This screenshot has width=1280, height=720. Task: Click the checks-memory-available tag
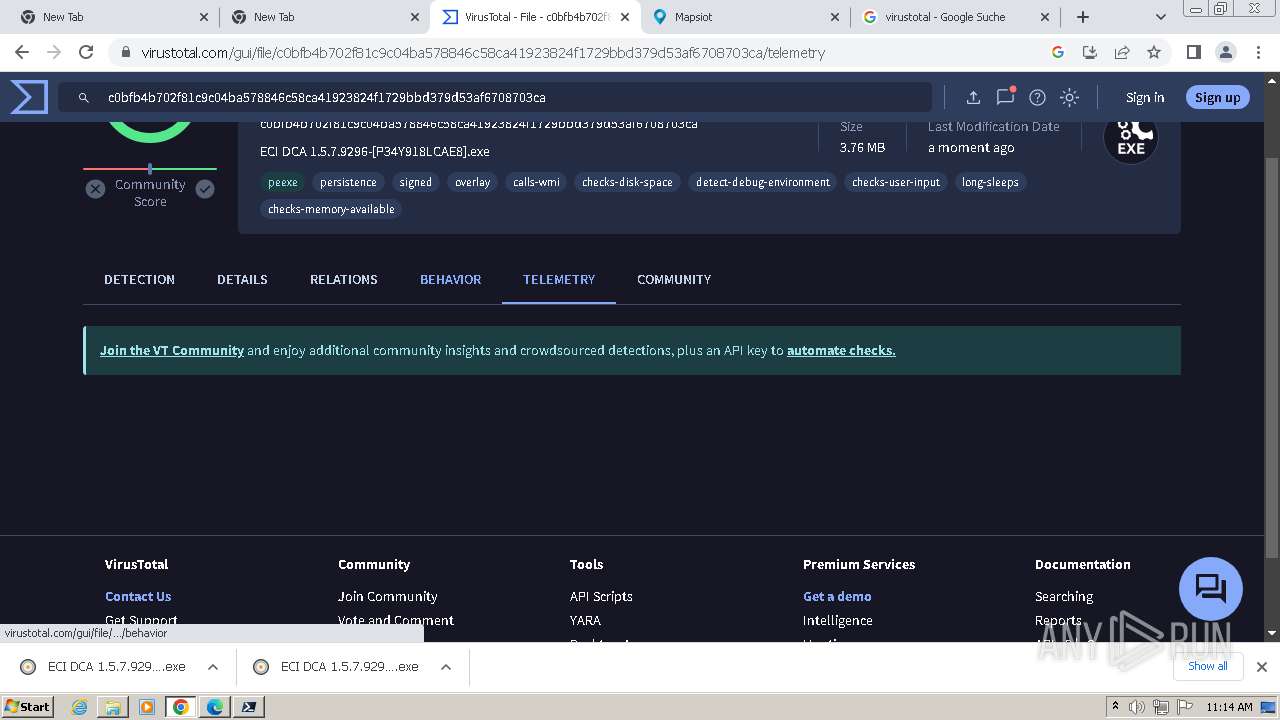pyautogui.click(x=331, y=209)
